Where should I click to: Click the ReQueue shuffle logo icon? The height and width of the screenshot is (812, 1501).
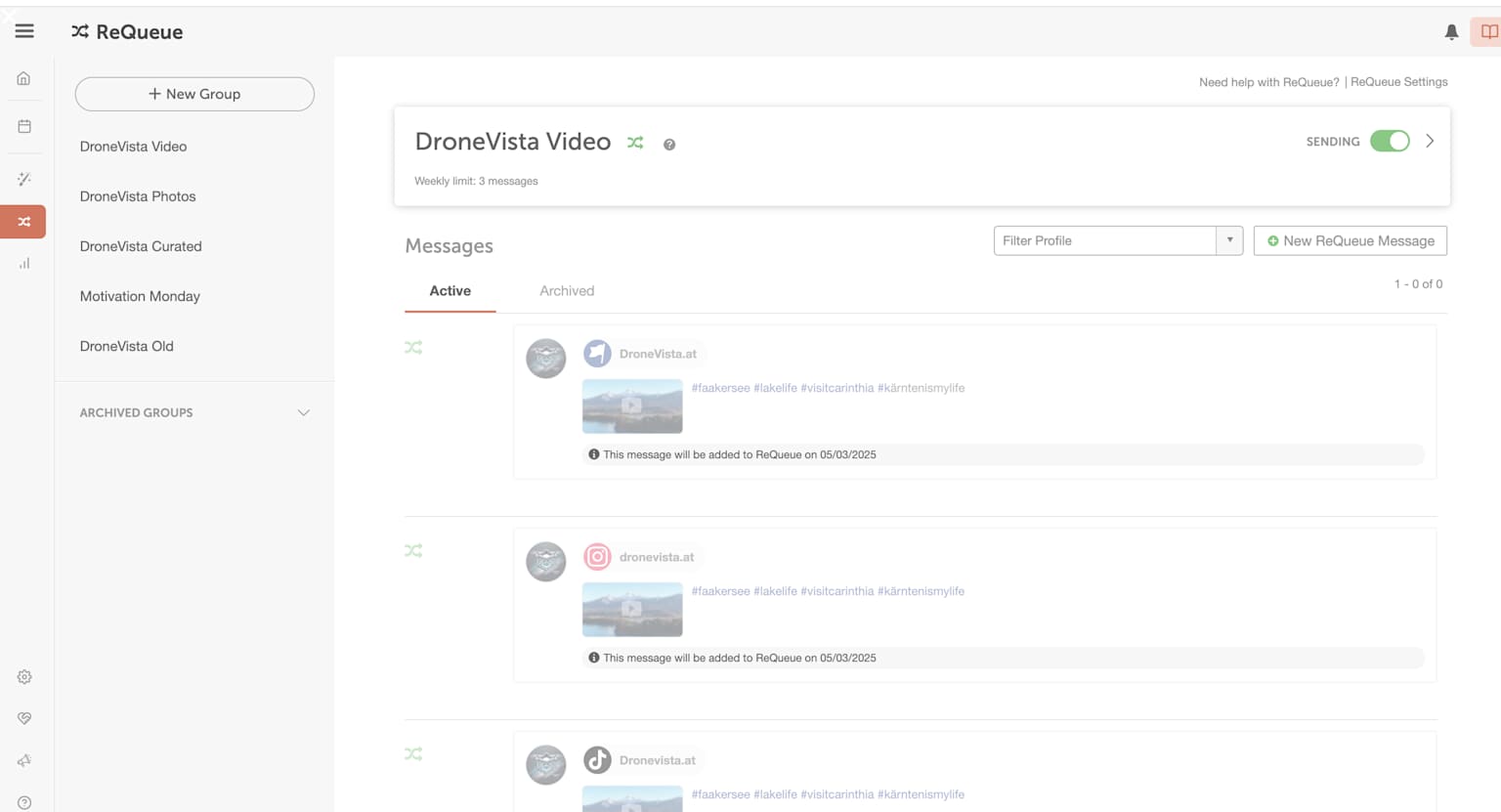point(80,31)
